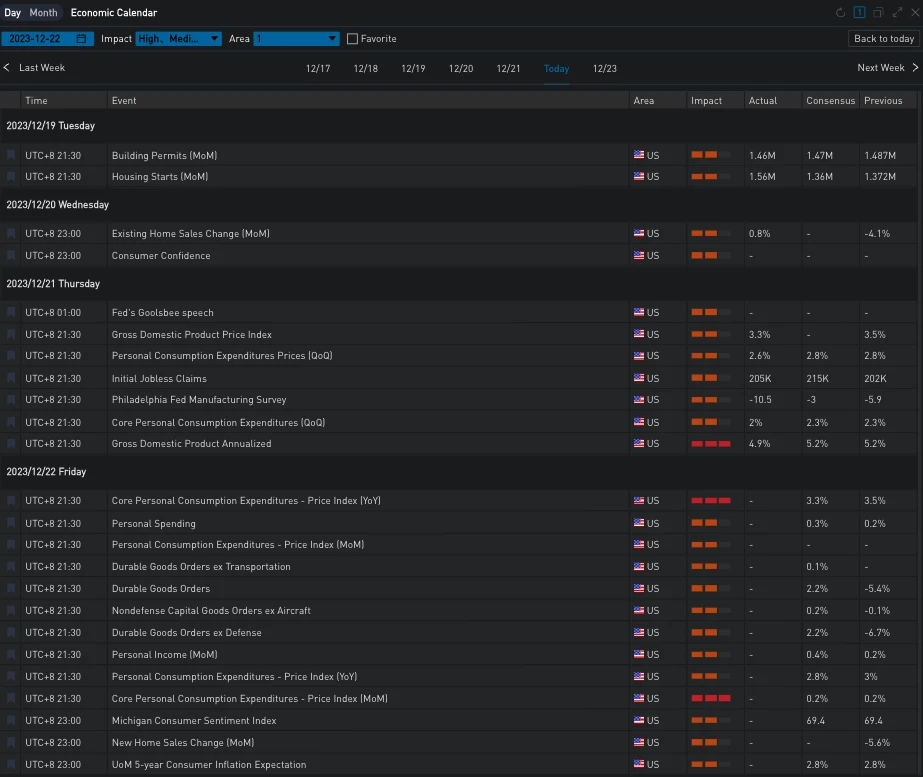Enable the Favorite checkbox
Screen dimensions: 923x777
[x=352, y=39]
